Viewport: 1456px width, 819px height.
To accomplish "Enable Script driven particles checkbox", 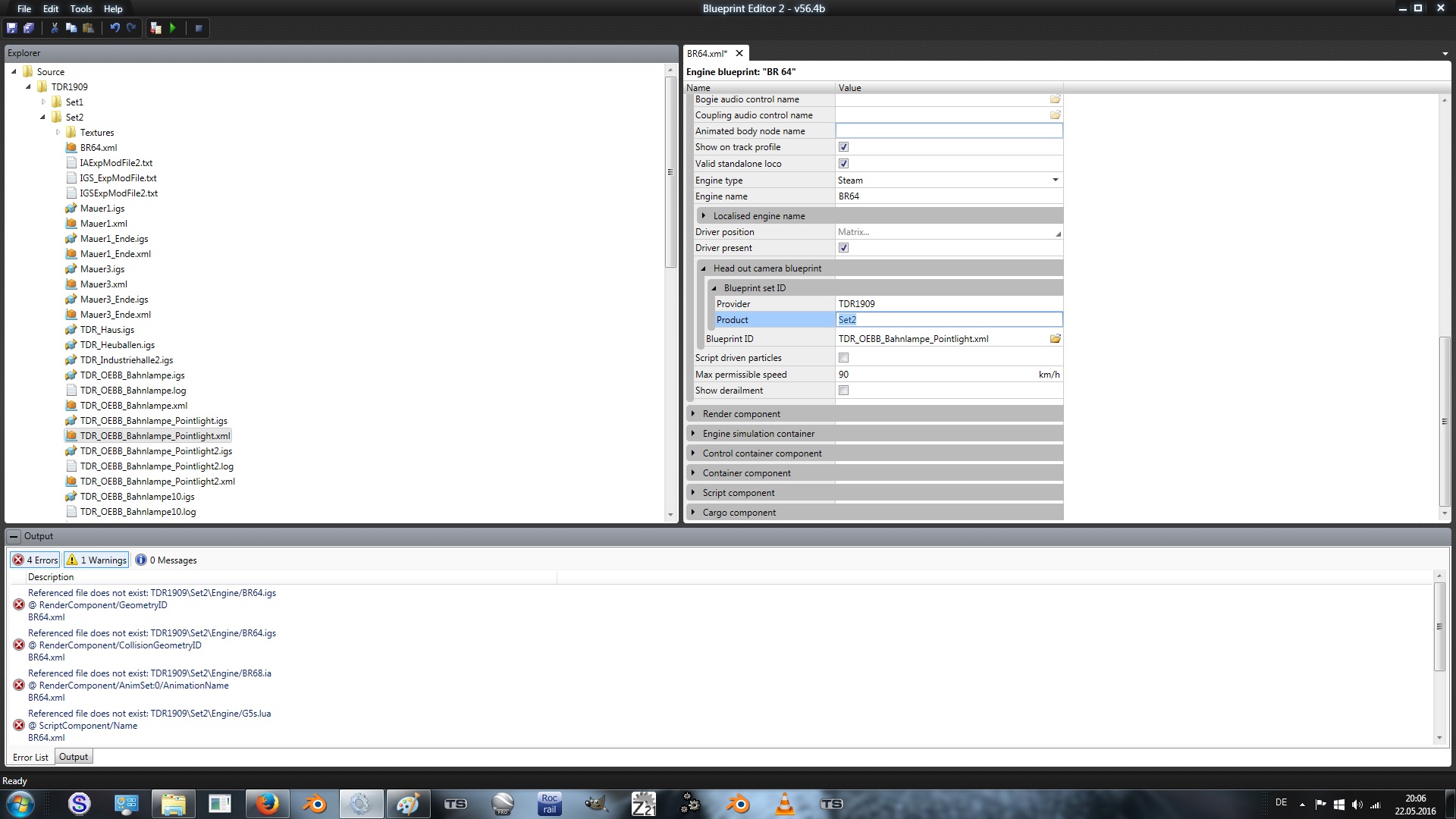I will pos(843,358).
